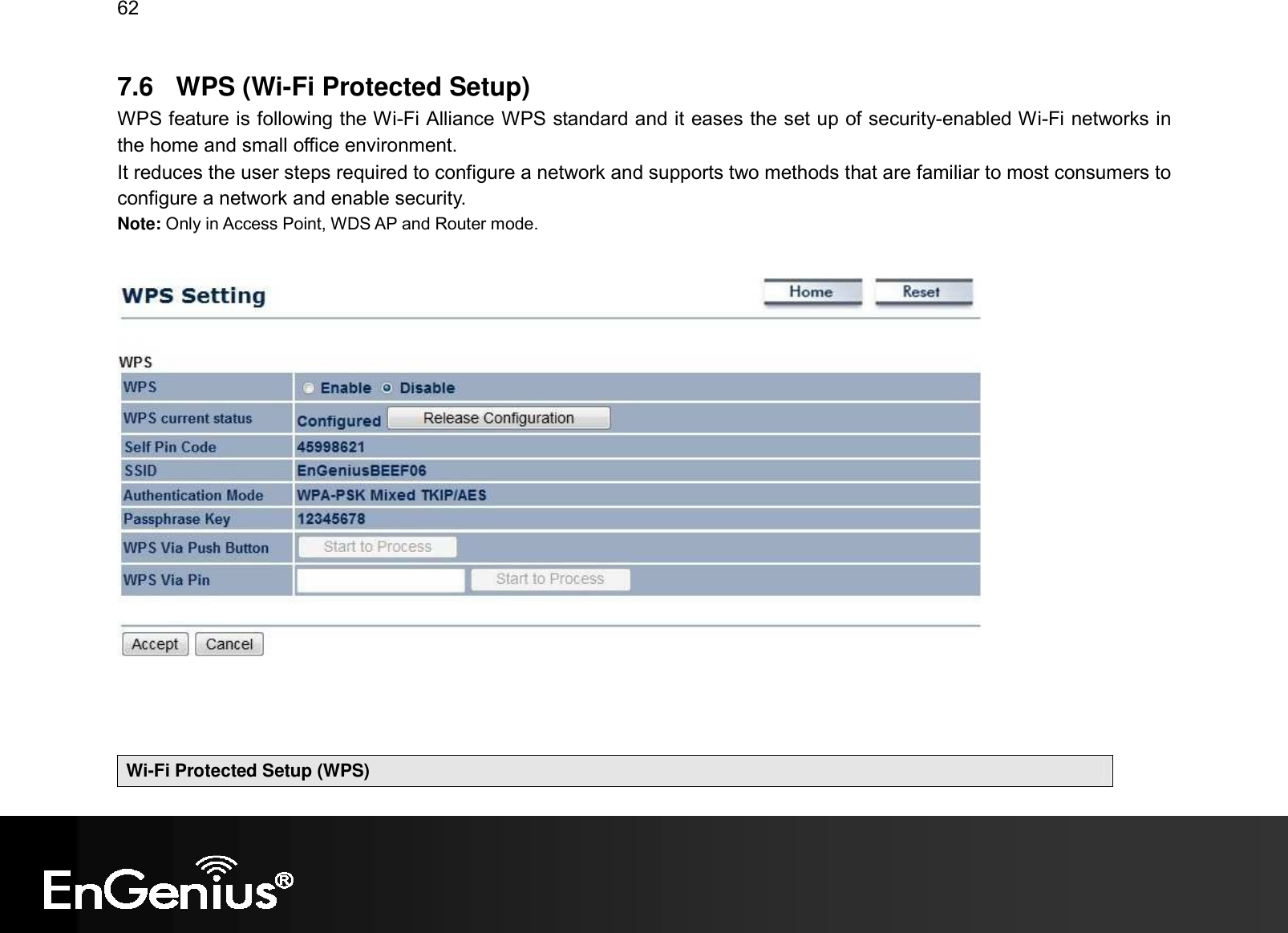
Task: Click the Authentication Mode label
Action: point(193,495)
